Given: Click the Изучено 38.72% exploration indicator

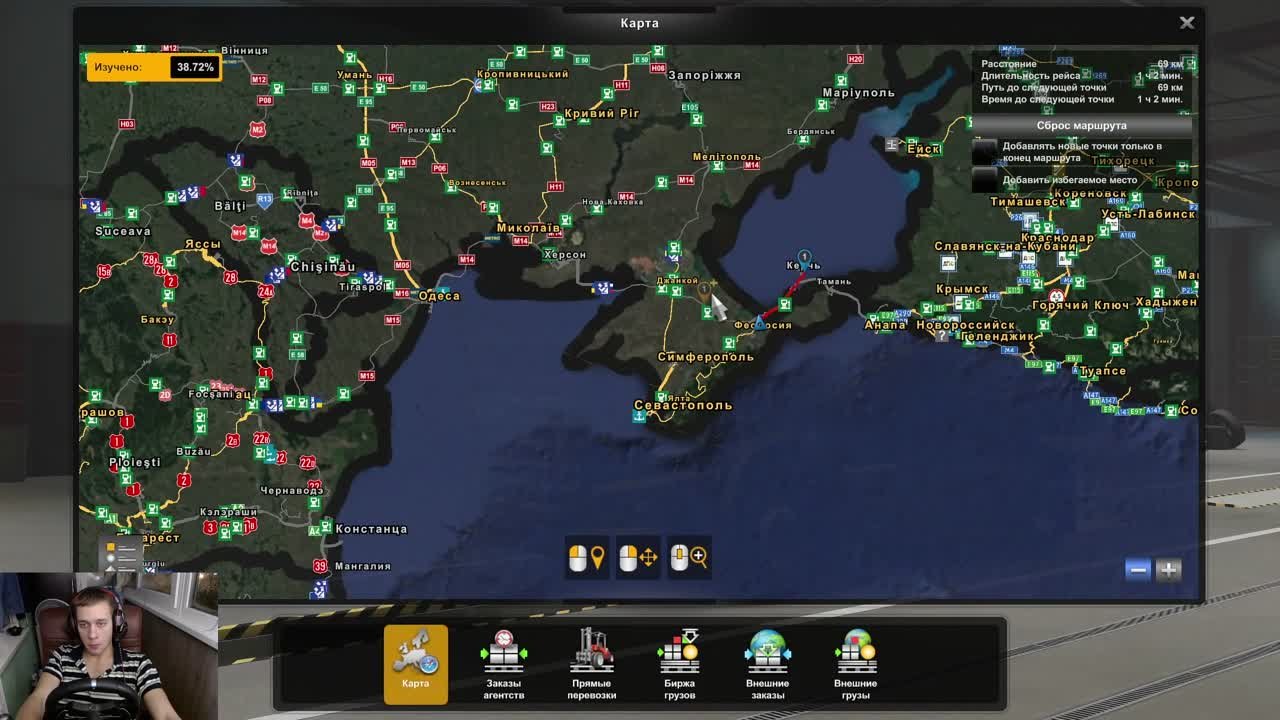Looking at the screenshot, I should pyautogui.click(x=153, y=68).
